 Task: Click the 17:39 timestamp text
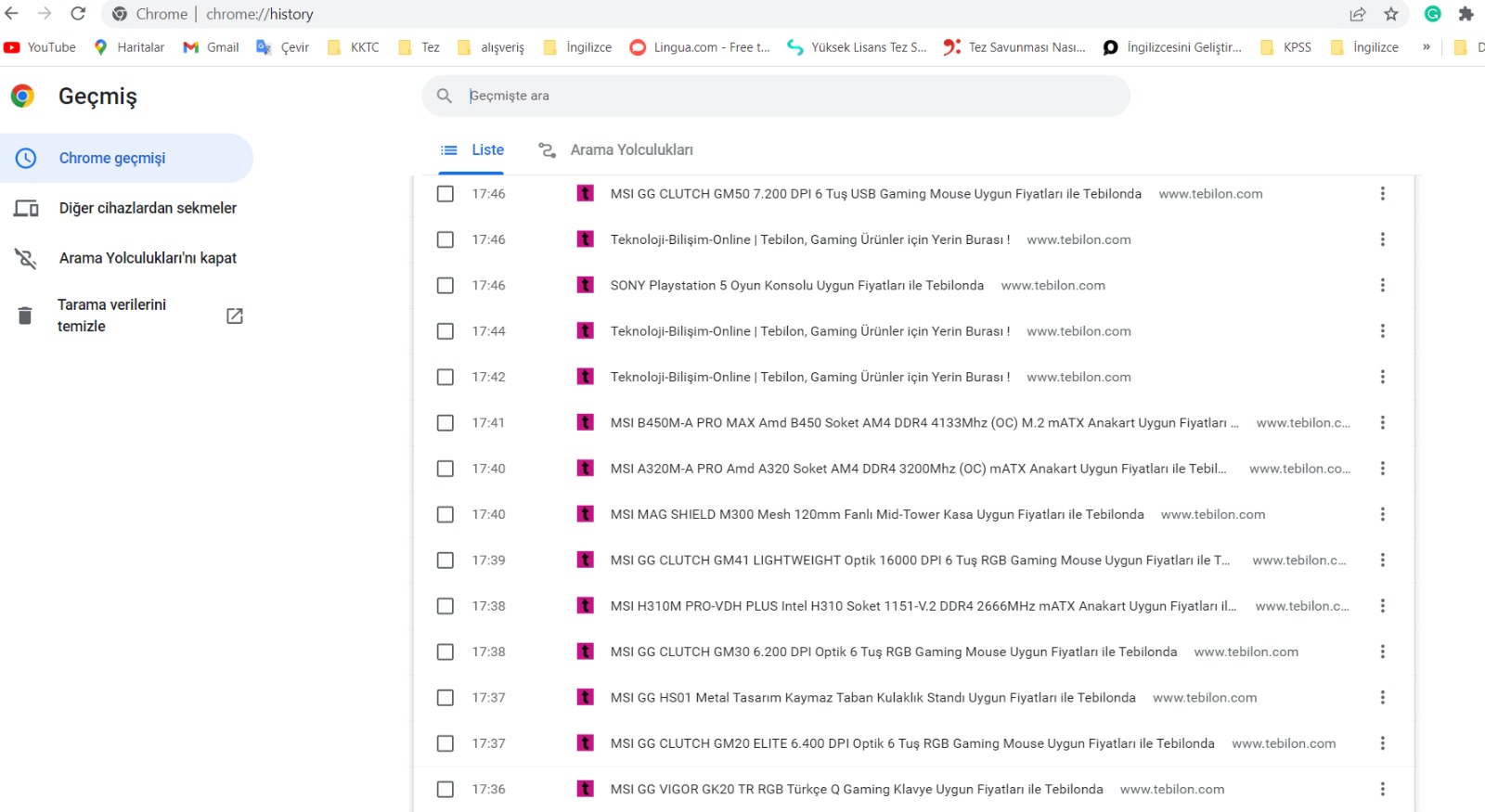click(488, 560)
